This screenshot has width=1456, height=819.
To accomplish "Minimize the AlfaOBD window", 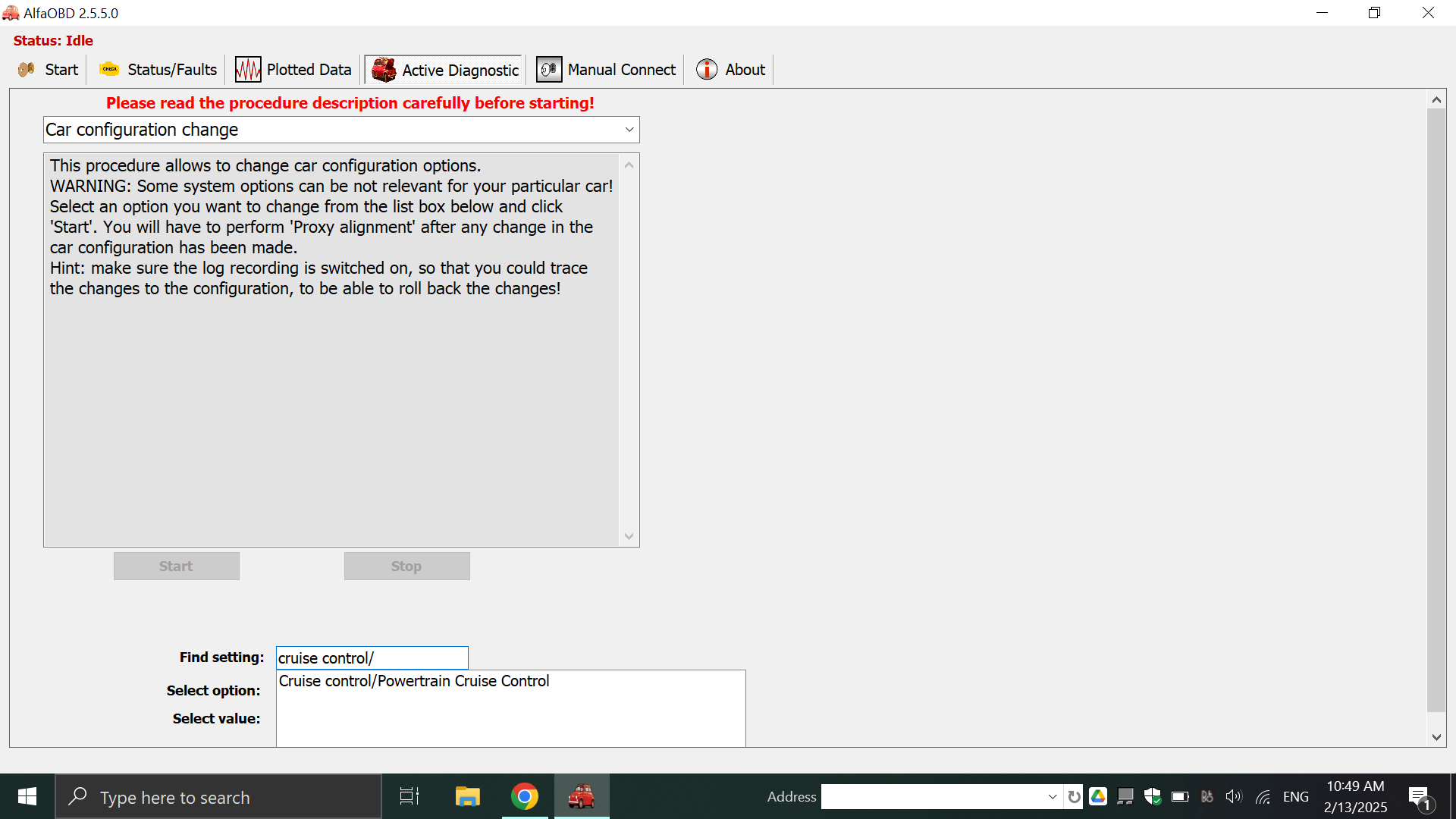I will pos(1322,13).
